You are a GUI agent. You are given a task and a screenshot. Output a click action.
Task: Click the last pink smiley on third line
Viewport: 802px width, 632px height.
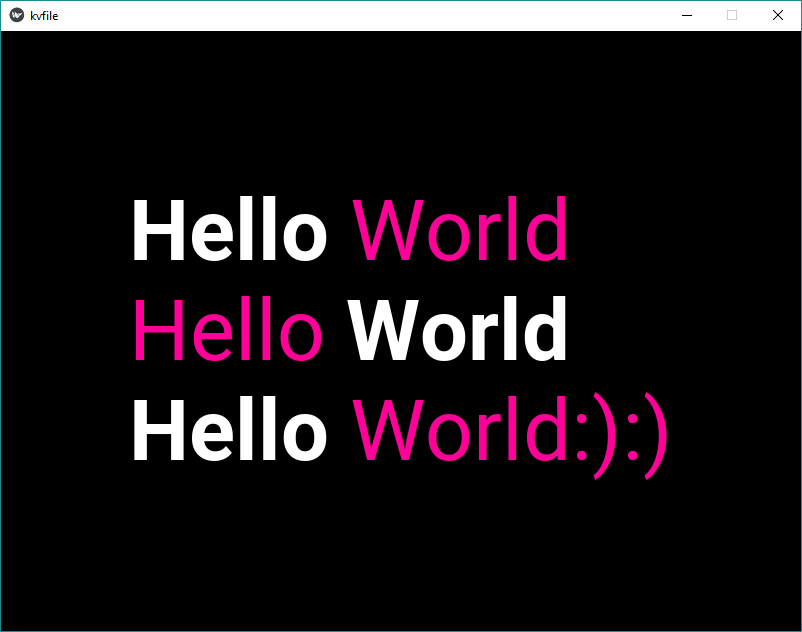pyautogui.click(x=647, y=436)
